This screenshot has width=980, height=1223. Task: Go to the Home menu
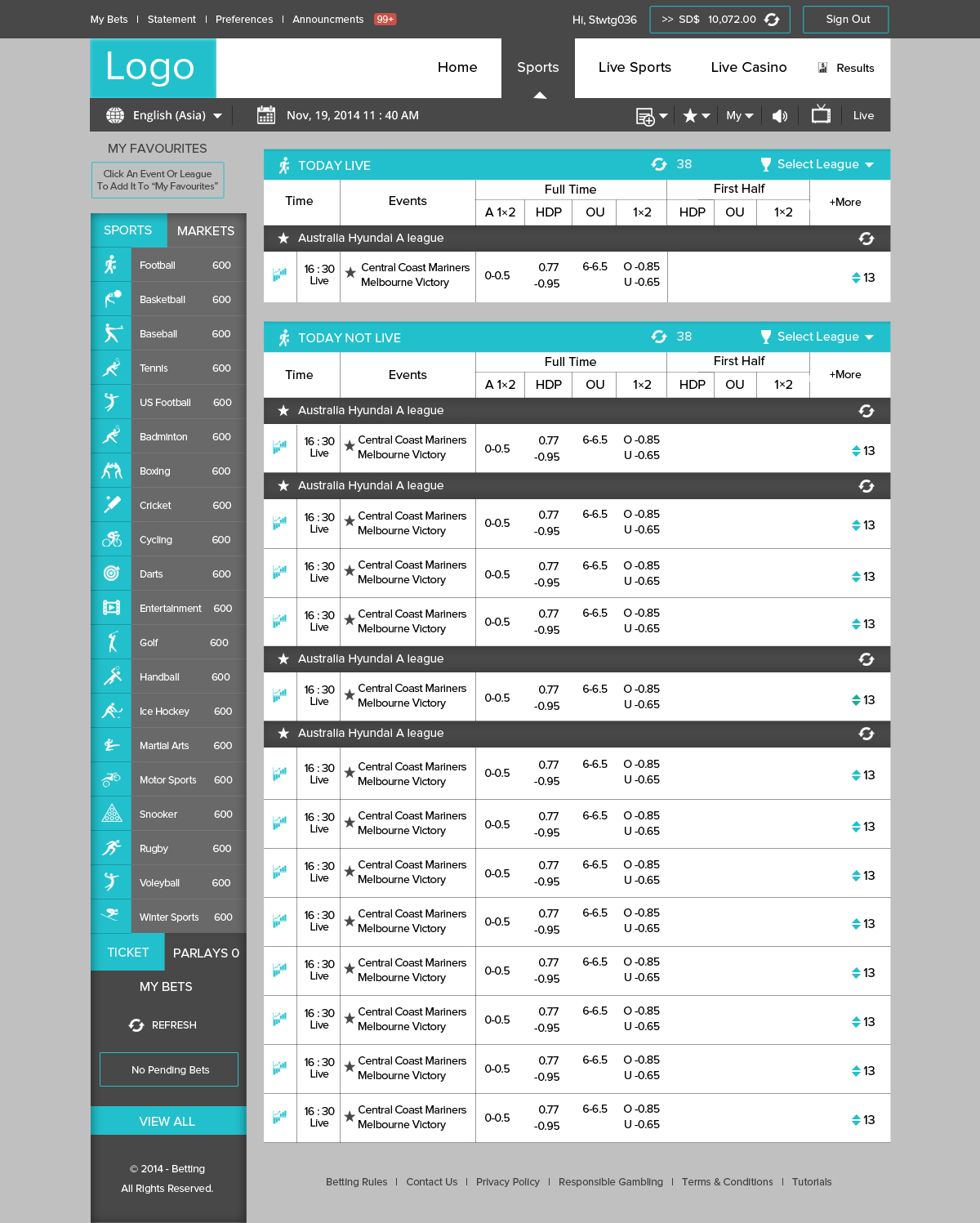457,67
